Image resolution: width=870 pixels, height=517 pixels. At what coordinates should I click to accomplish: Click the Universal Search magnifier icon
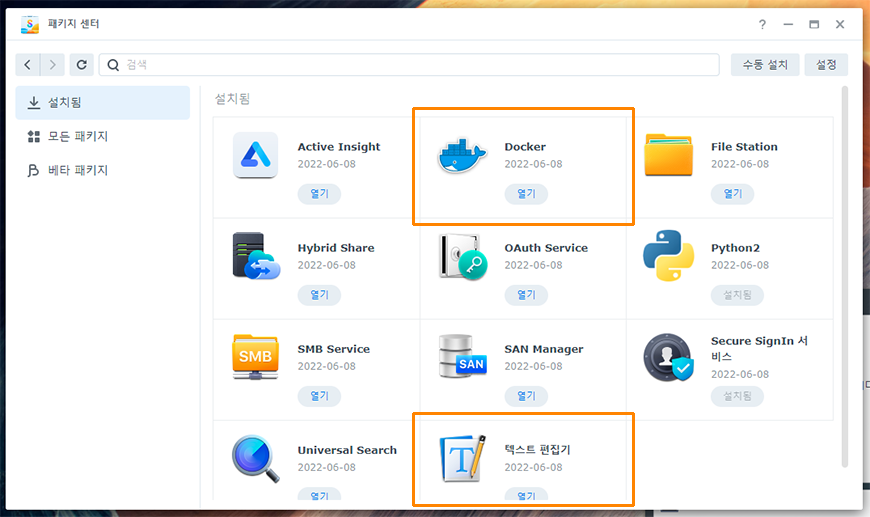point(256,459)
